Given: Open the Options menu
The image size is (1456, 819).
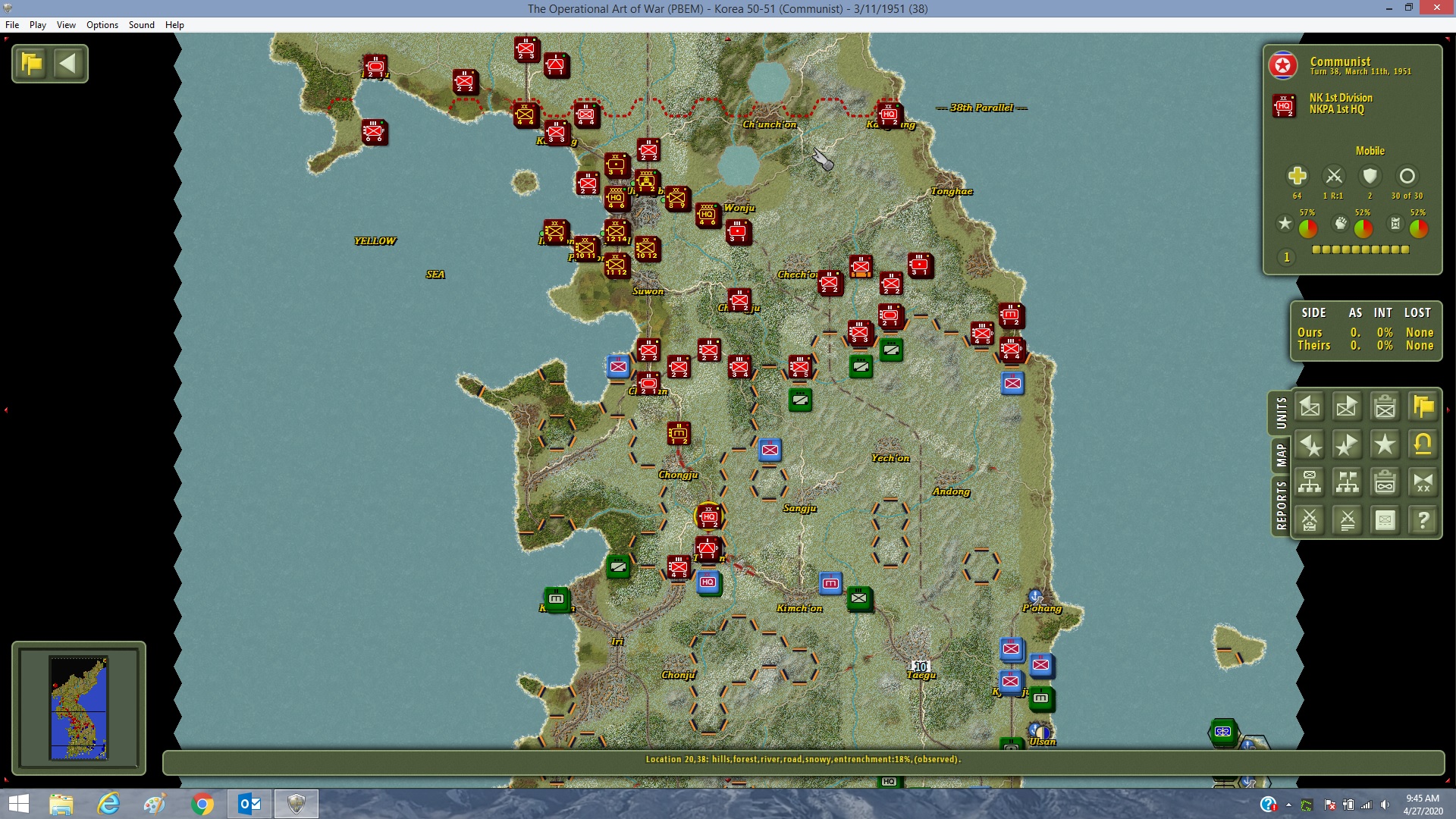Looking at the screenshot, I should 102,25.
